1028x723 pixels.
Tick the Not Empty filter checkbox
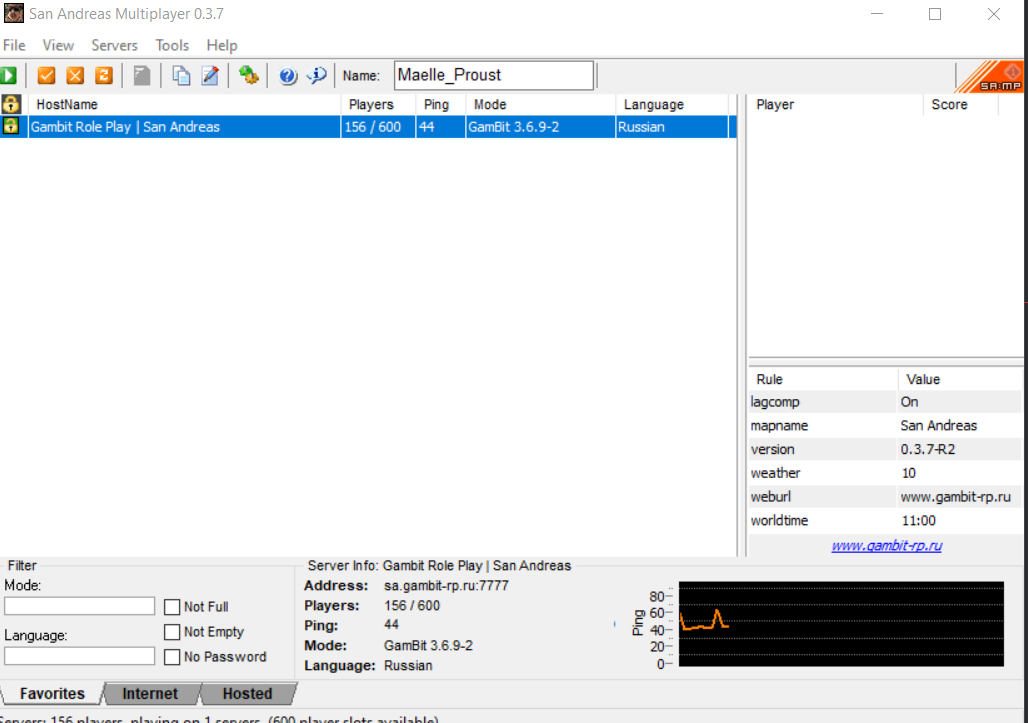coord(172,632)
